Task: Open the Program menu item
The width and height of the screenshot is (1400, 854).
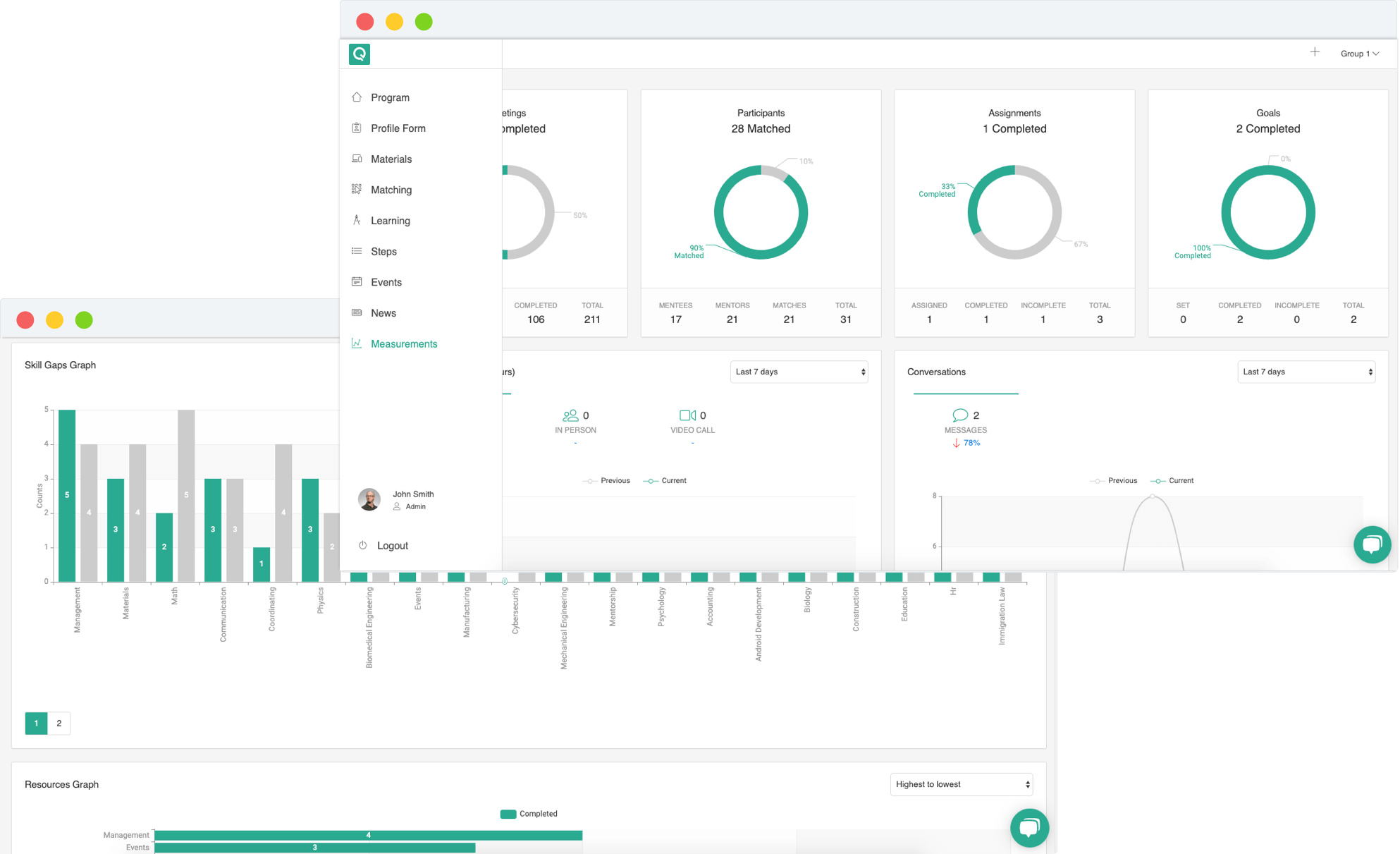Action: 390,97
